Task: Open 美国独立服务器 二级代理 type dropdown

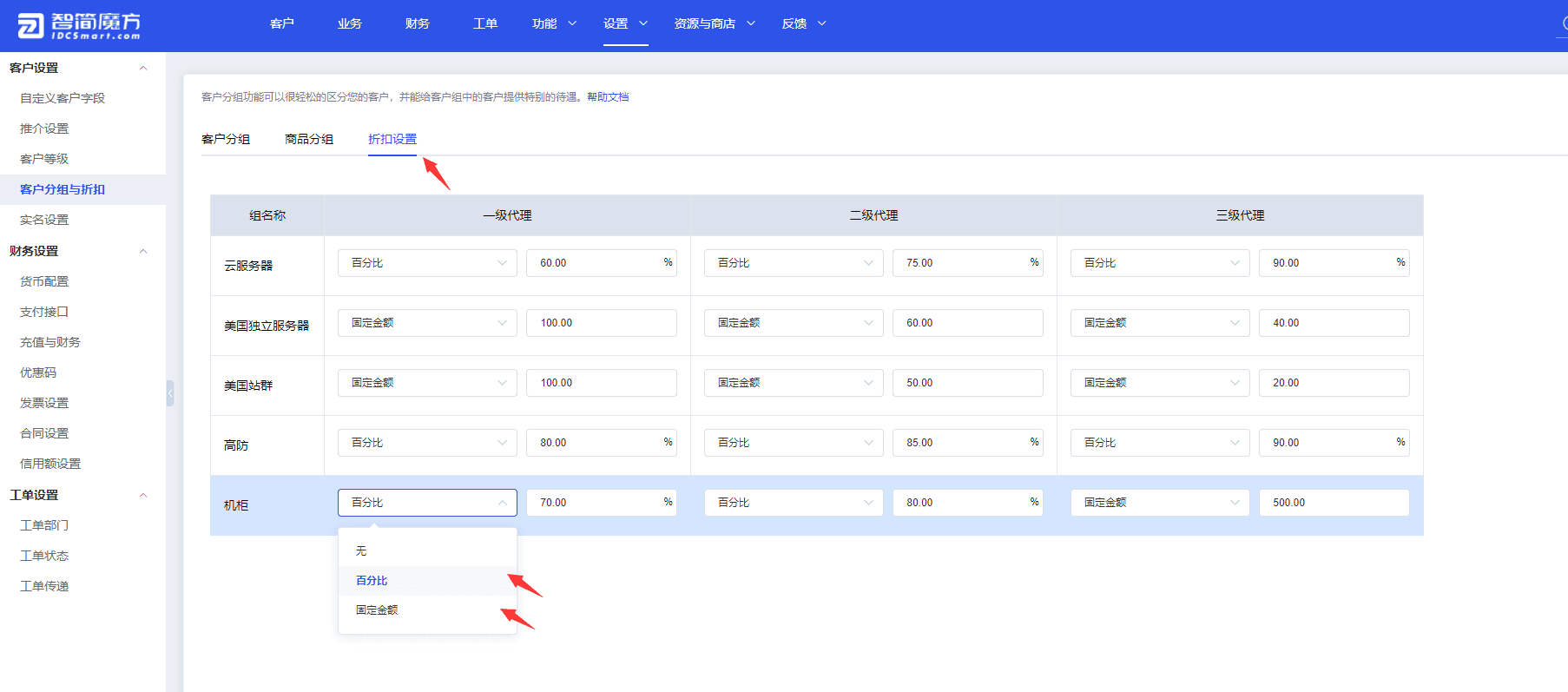Action: click(x=794, y=323)
